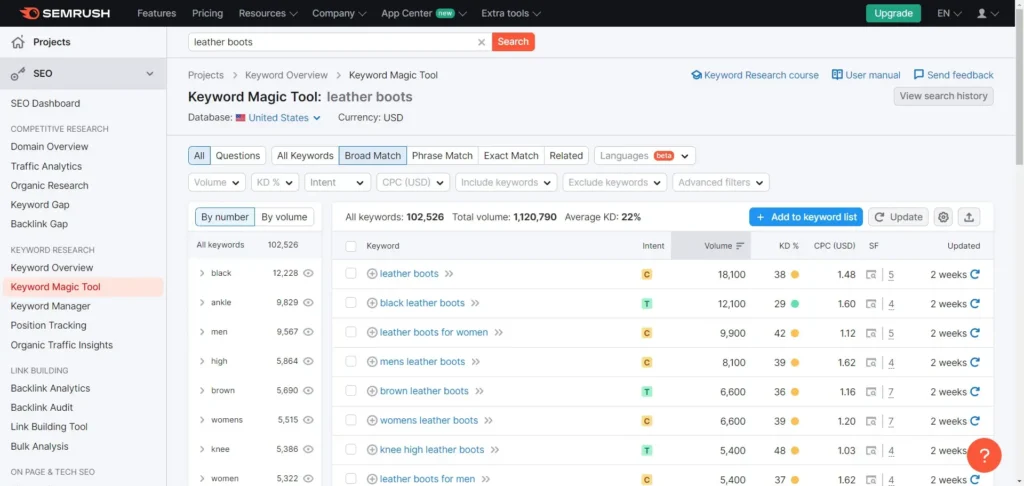Screen dimensions: 1024x486
Task: Open the user account icon menu
Action: [987, 13]
